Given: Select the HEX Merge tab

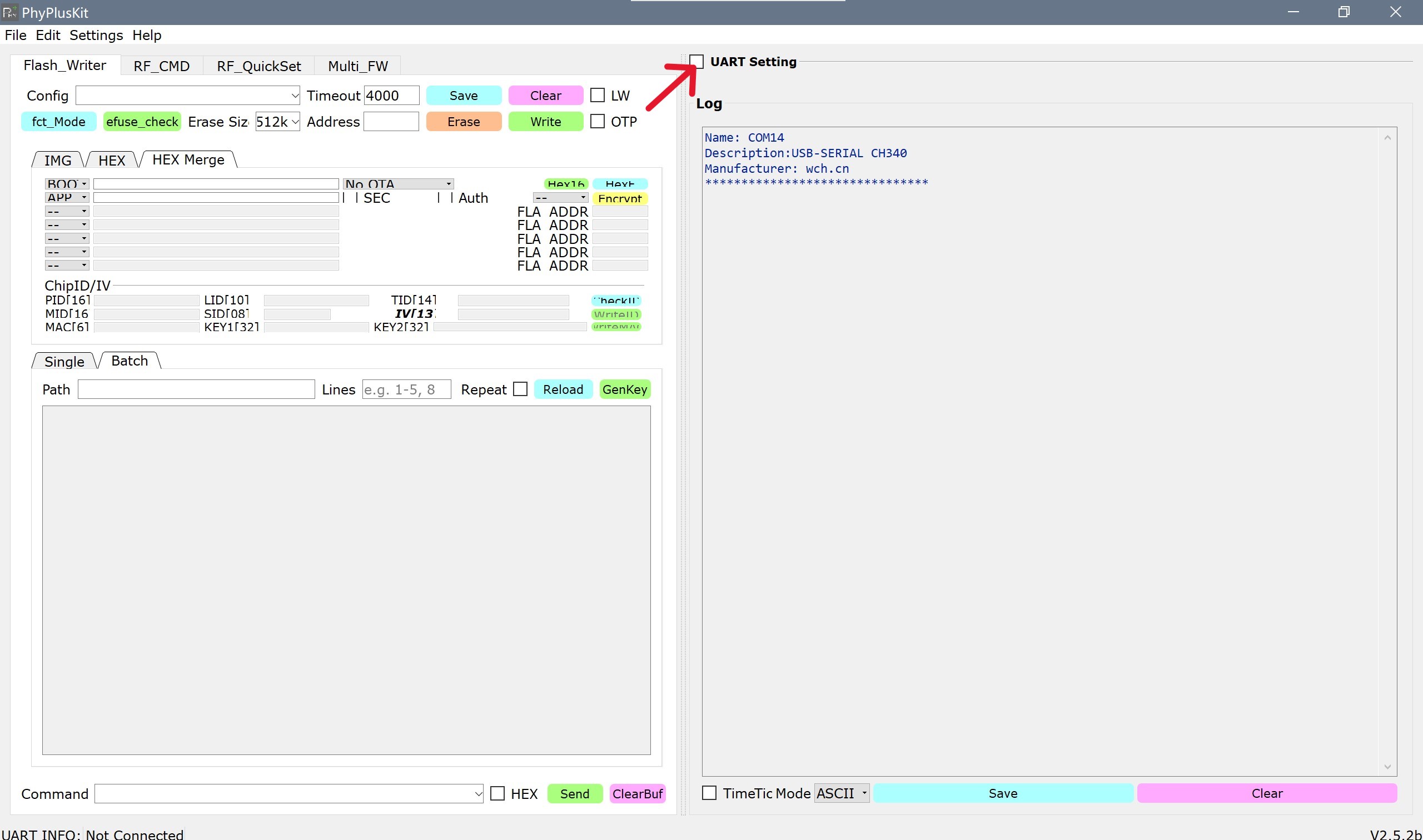Looking at the screenshot, I should [x=188, y=159].
